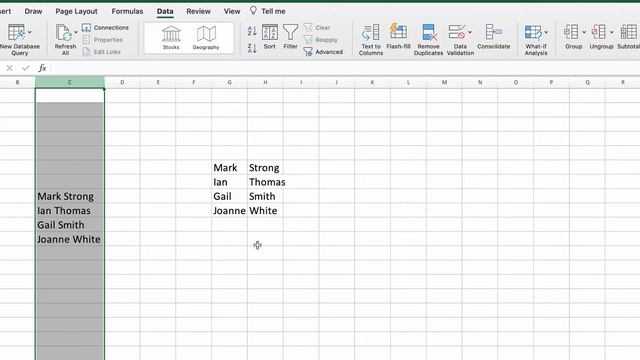Sort descending Z to A

point(252,48)
